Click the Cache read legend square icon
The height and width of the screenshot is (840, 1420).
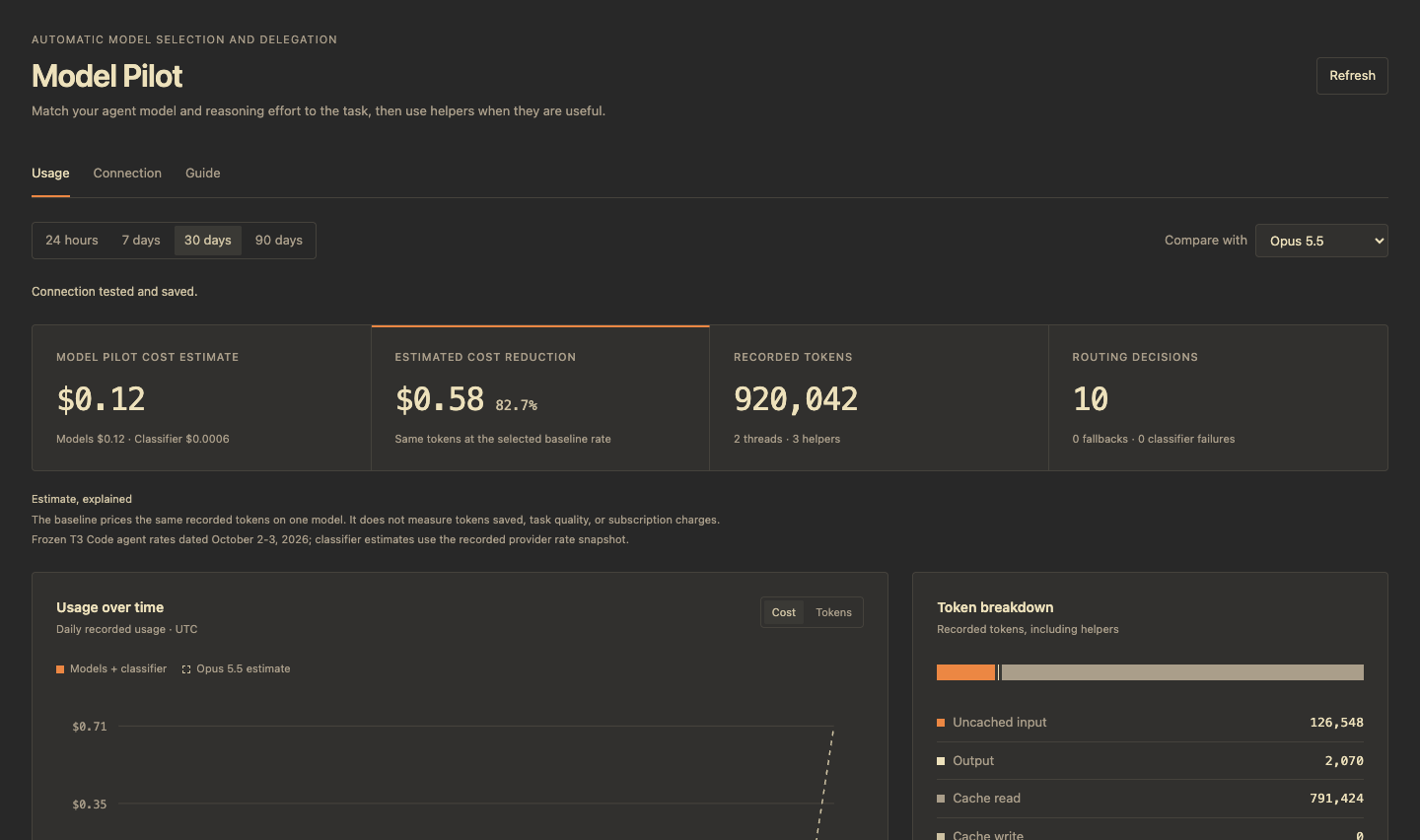(941, 799)
